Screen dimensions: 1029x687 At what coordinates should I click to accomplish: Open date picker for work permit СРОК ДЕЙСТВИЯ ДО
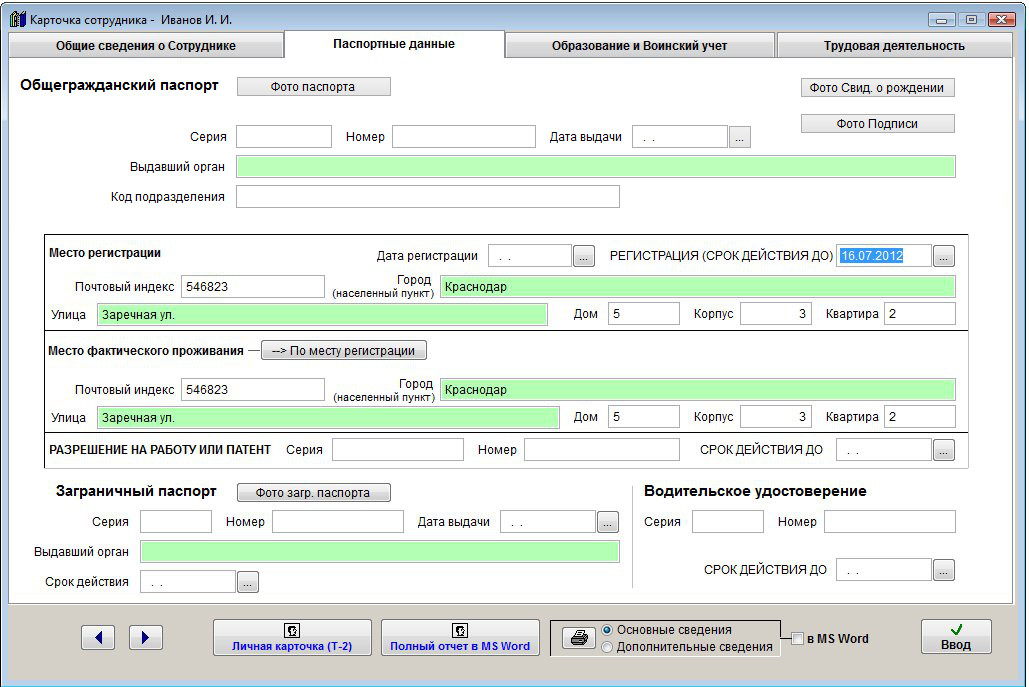tap(944, 450)
